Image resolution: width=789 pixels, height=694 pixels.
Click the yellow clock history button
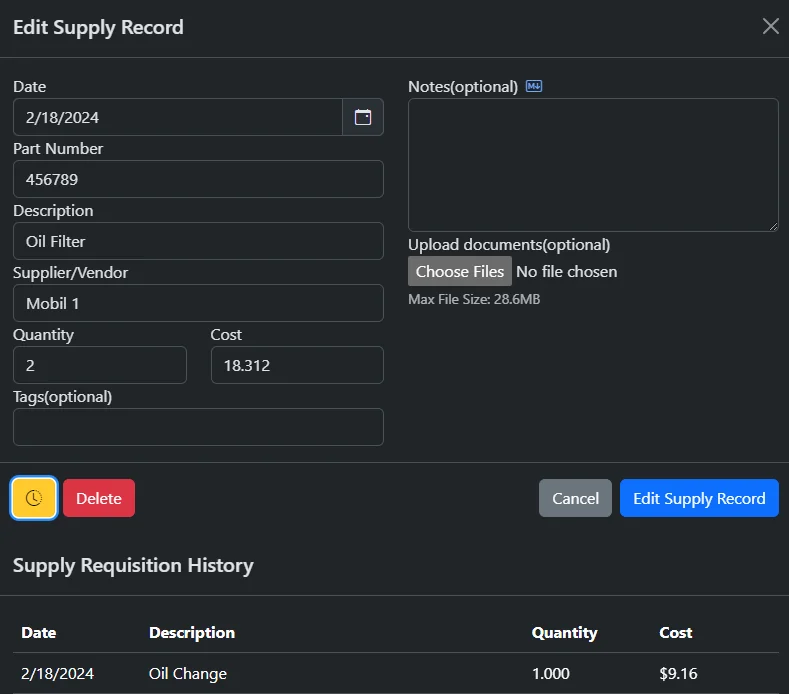[x=34, y=498]
